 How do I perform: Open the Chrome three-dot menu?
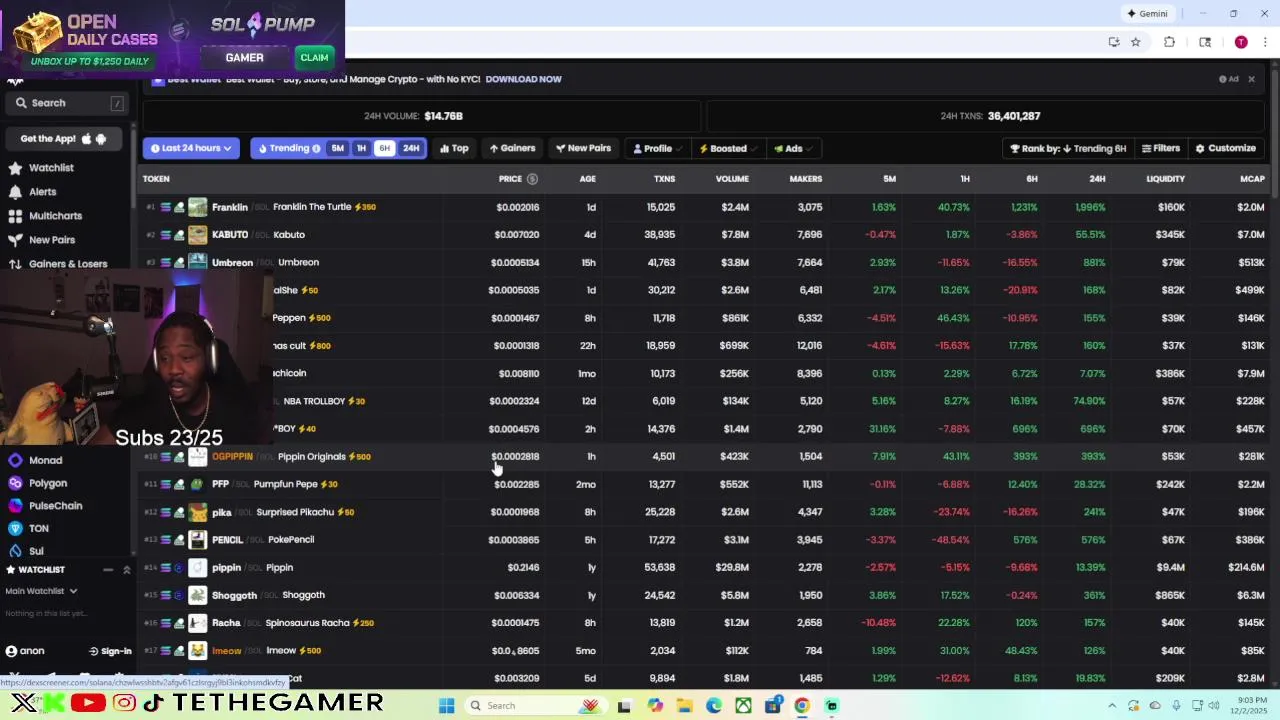point(1265,42)
